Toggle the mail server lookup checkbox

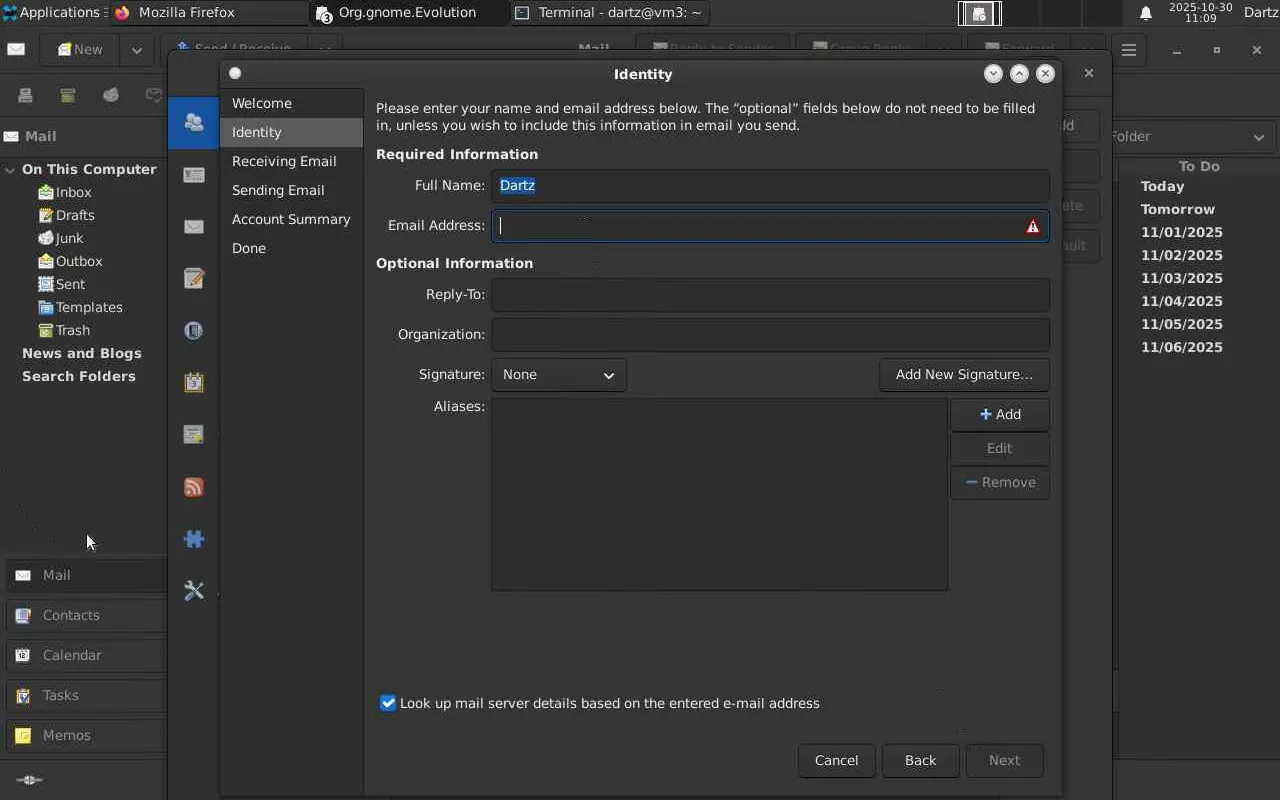click(x=388, y=703)
